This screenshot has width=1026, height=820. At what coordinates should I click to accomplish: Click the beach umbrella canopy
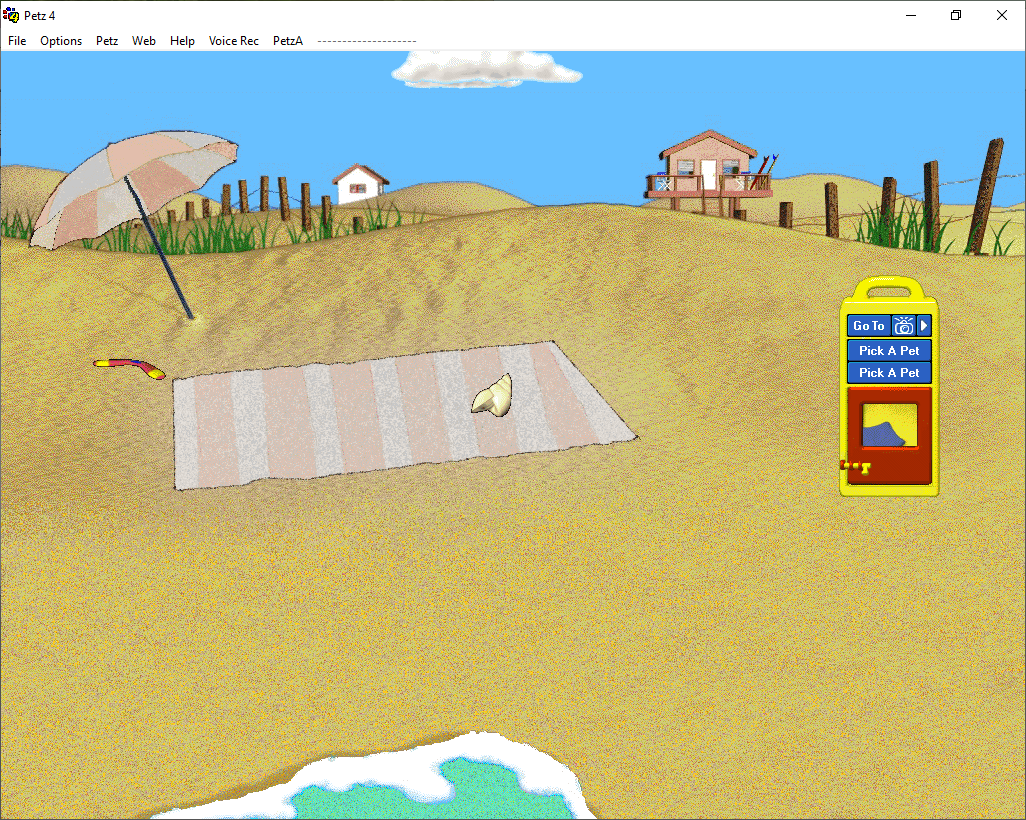coord(135,190)
